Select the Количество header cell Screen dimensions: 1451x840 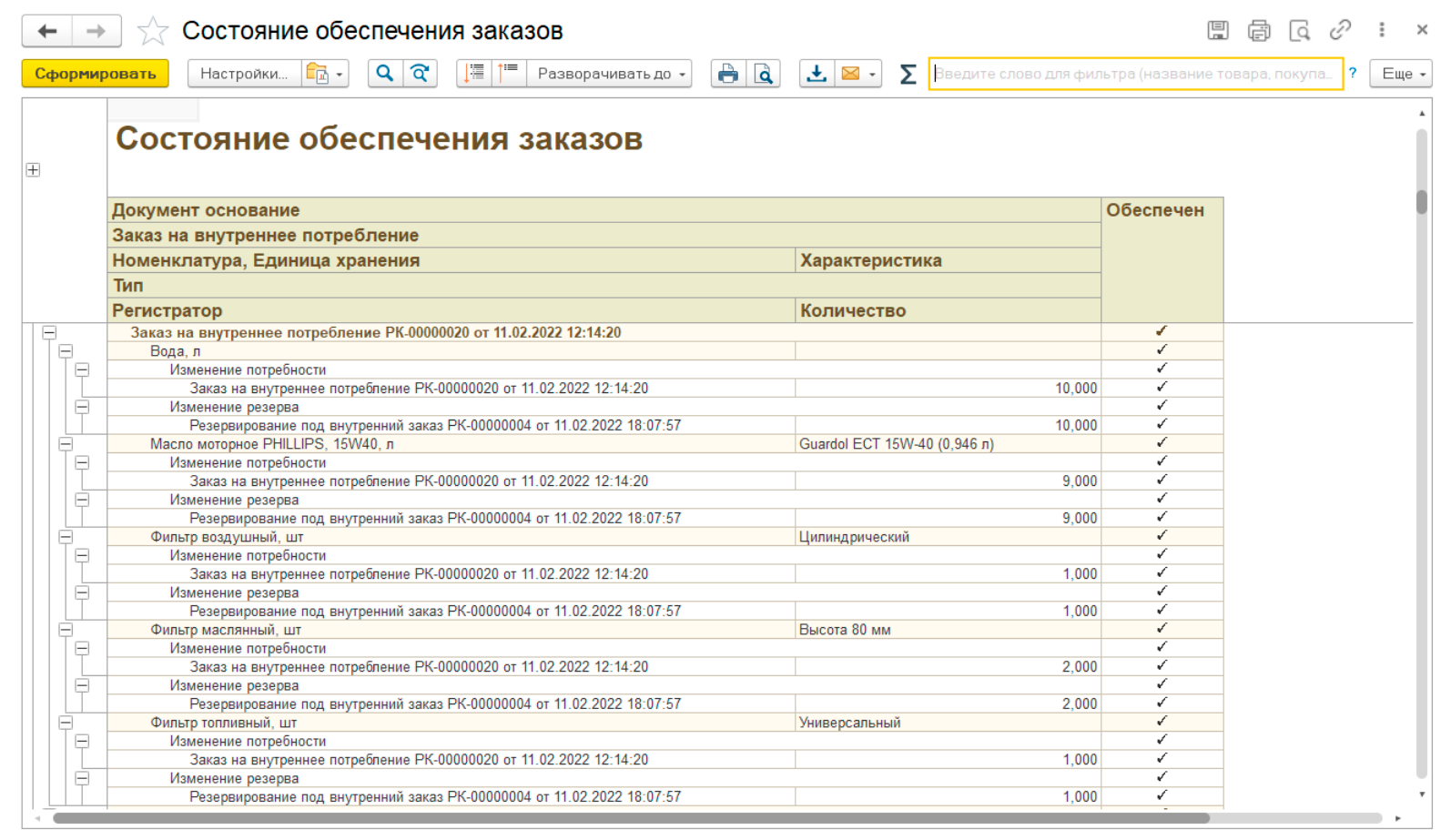tap(949, 310)
